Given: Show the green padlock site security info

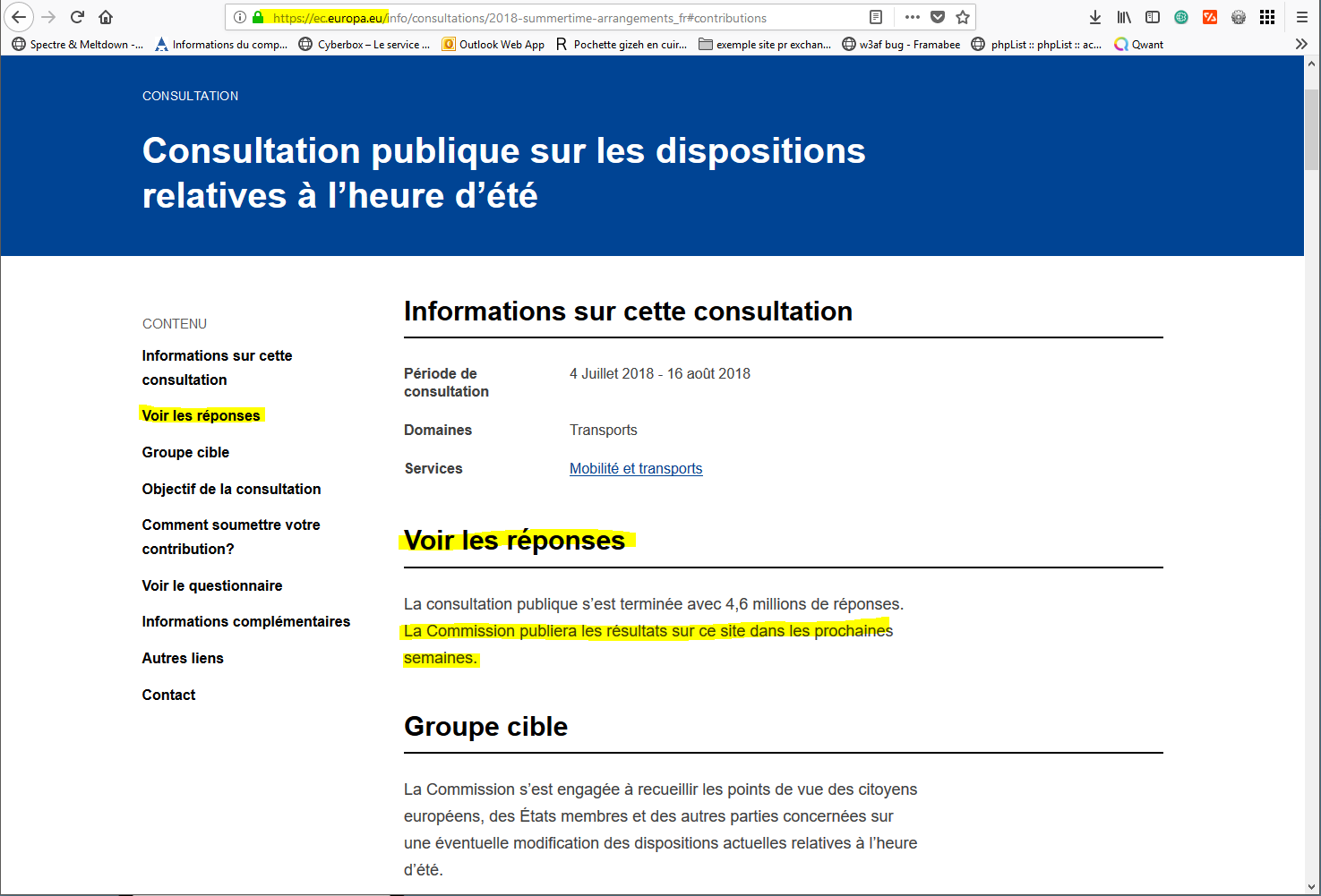Looking at the screenshot, I should (258, 17).
